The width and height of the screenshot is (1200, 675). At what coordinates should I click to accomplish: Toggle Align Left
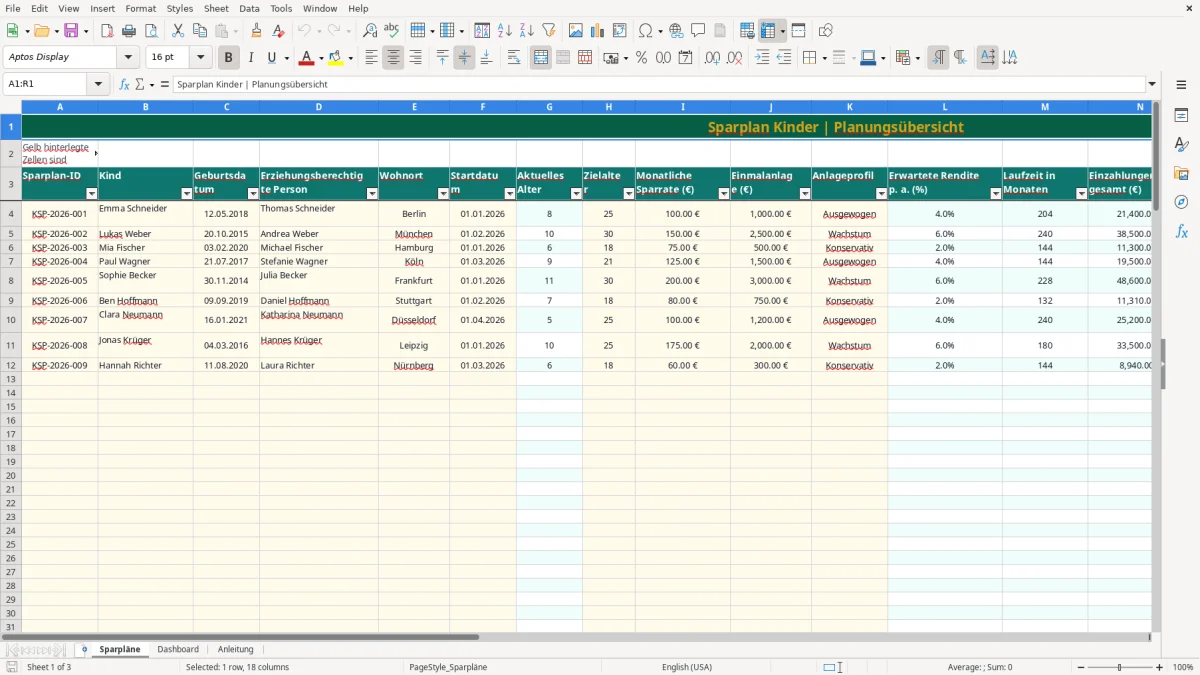pos(371,58)
